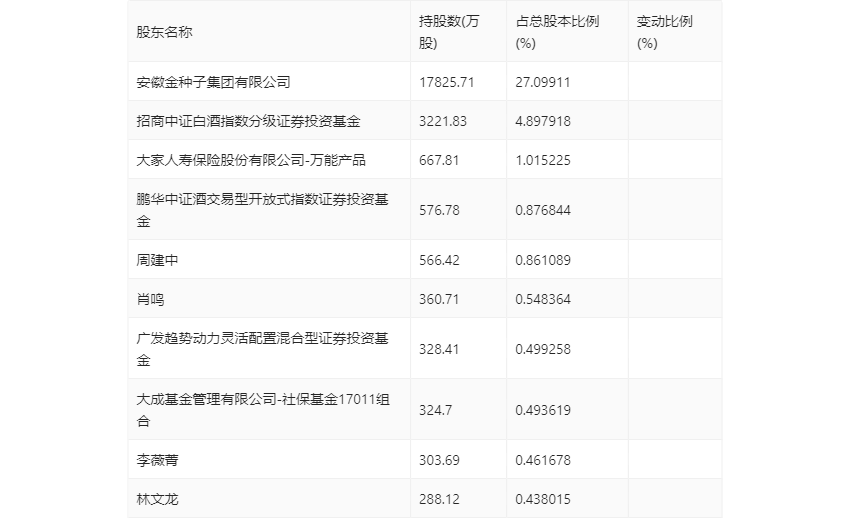Click the percentage 0.461678
This screenshot has height=518, width=850.
[543, 460]
